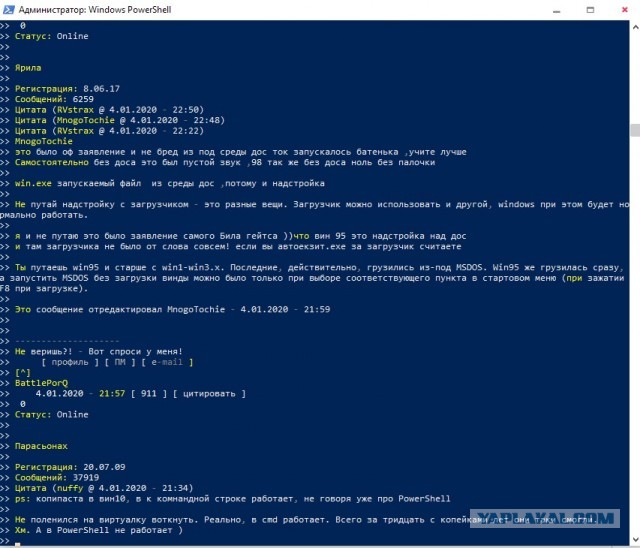The image size is (640, 548).
Task: Click the line starting 'это было оф заявление'
Action: pos(240,152)
